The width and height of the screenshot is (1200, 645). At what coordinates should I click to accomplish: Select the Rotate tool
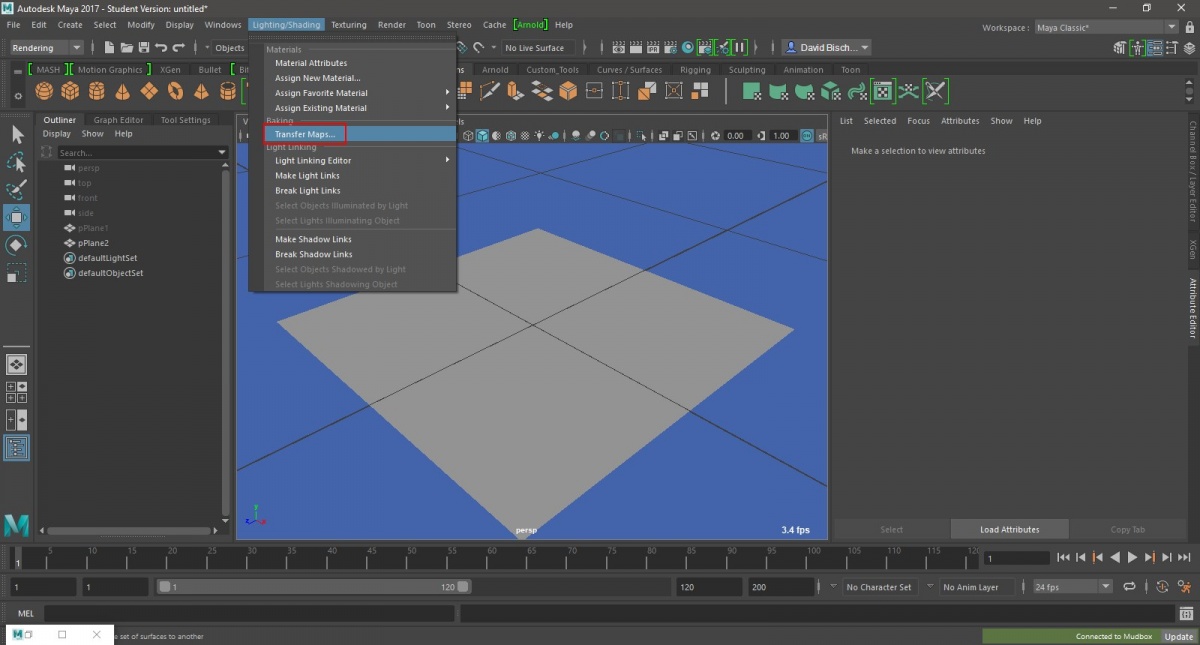point(16,243)
